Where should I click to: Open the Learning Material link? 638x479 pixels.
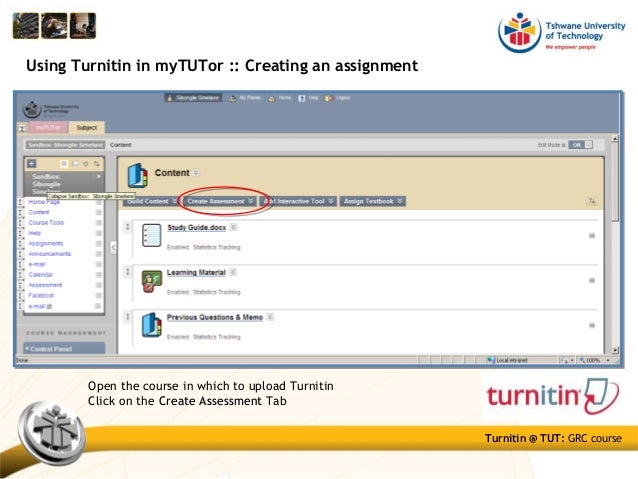[196, 272]
